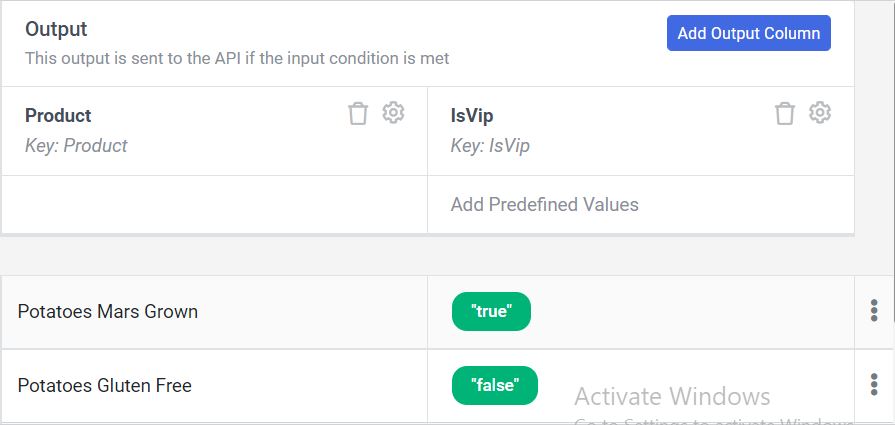Click the "Key: IsVip" label
Image resolution: width=895 pixels, height=425 pixels.
490,146
